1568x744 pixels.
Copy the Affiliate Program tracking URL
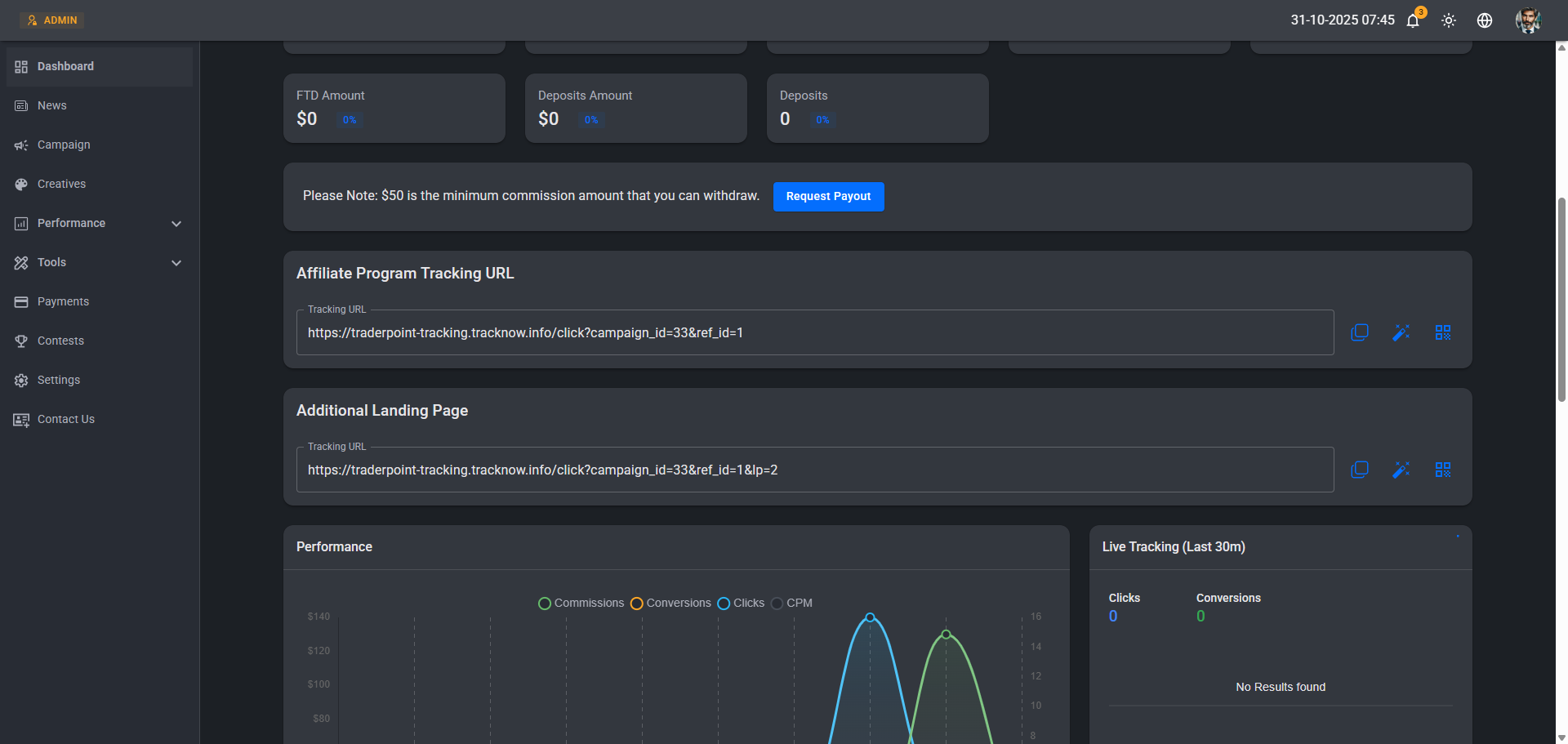click(1360, 332)
